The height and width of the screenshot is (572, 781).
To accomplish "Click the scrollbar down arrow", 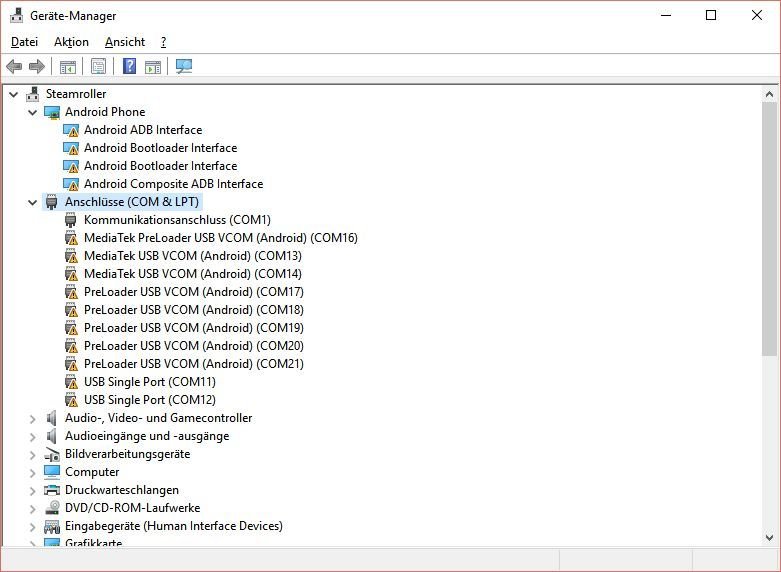I will (769, 537).
